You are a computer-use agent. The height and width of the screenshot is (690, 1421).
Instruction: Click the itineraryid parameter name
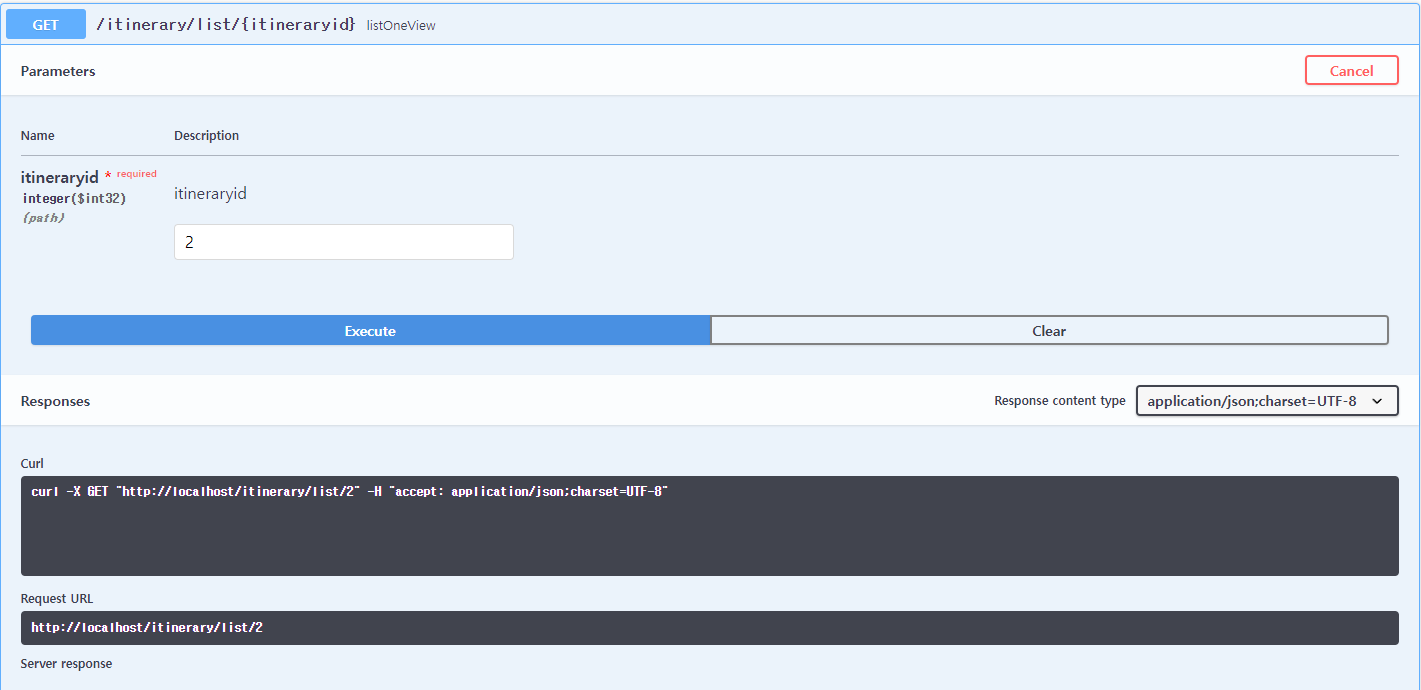[59, 177]
